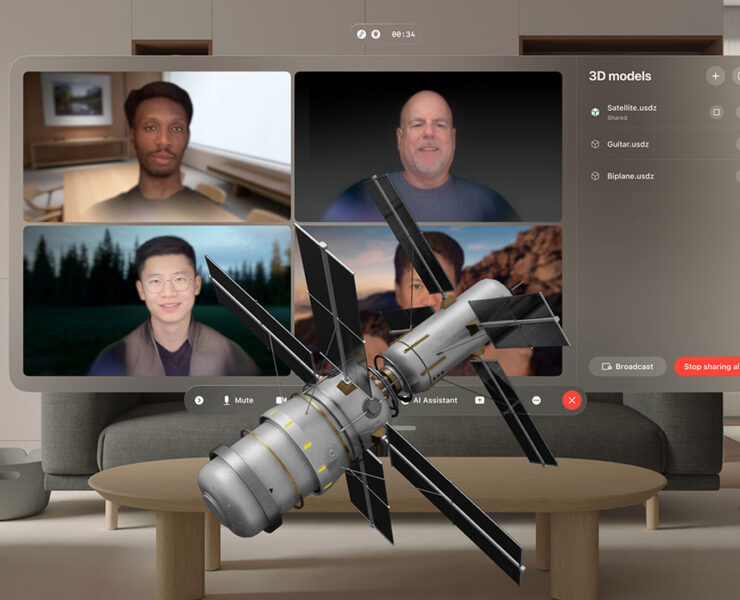Click the shield icon in the timer pill
The height and width of the screenshot is (600, 740).
tap(376, 34)
